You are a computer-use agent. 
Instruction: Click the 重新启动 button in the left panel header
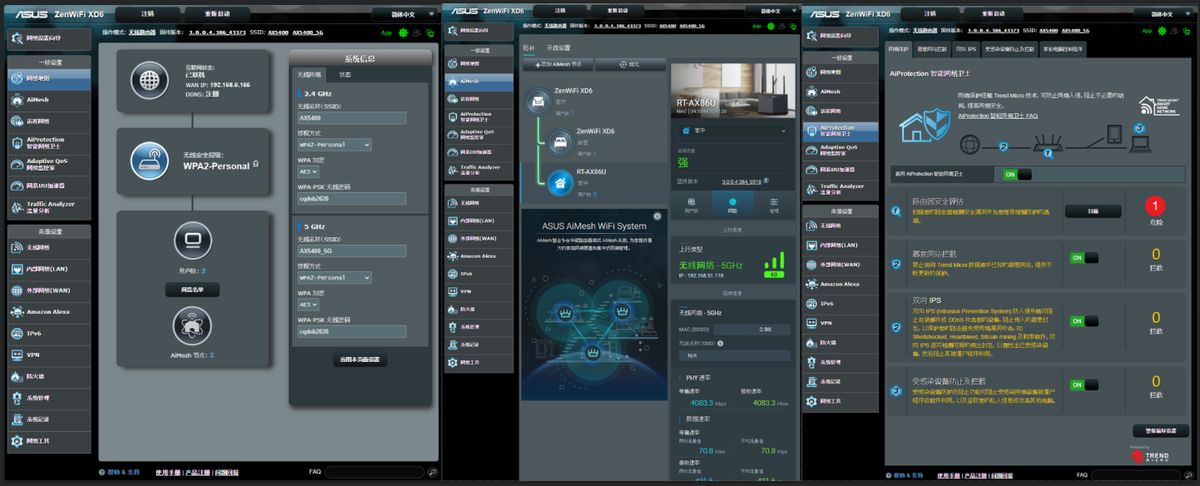218,15
